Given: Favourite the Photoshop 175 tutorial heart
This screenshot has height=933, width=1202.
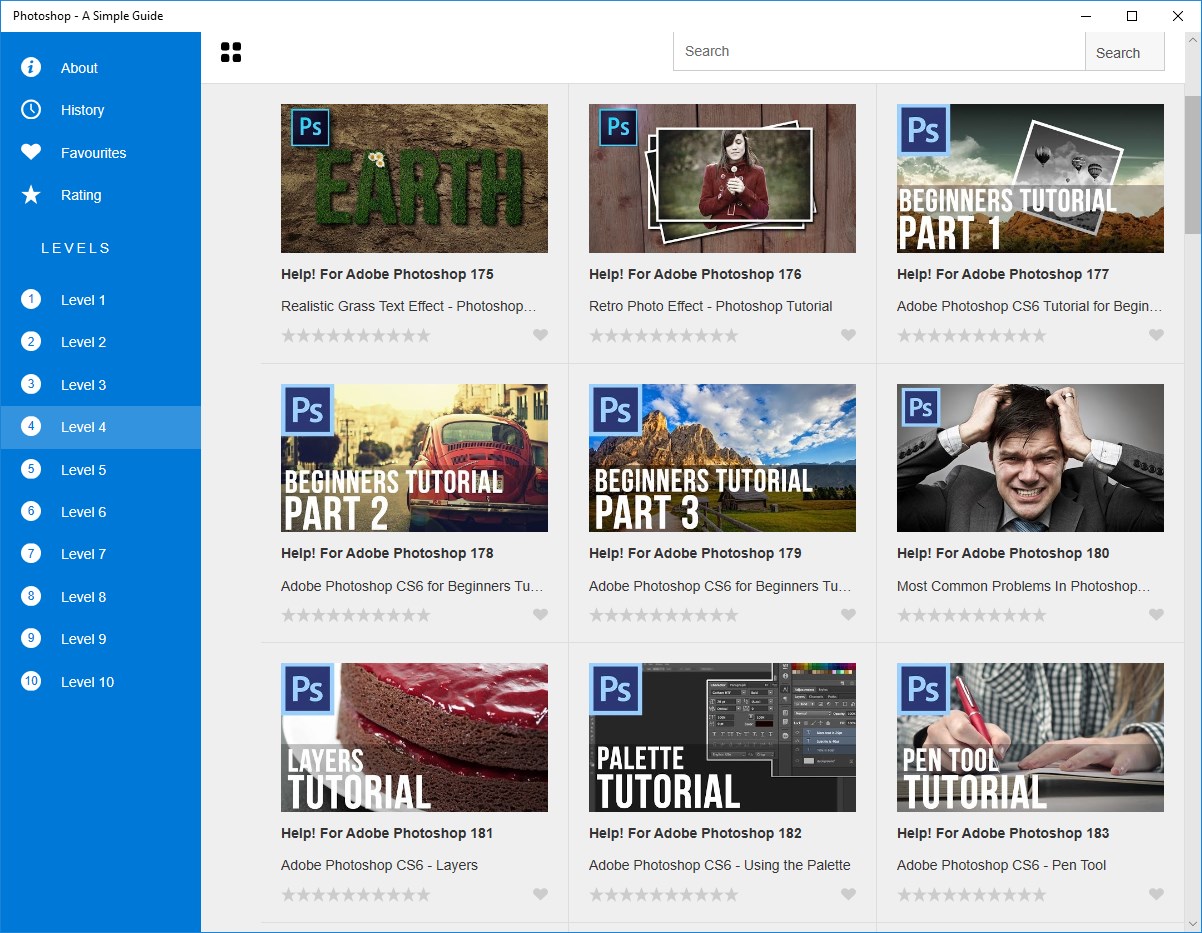Looking at the screenshot, I should (x=540, y=335).
